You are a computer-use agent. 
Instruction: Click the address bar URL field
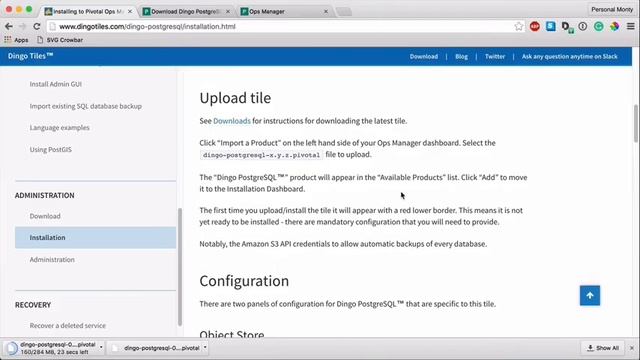[x=282, y=27]
